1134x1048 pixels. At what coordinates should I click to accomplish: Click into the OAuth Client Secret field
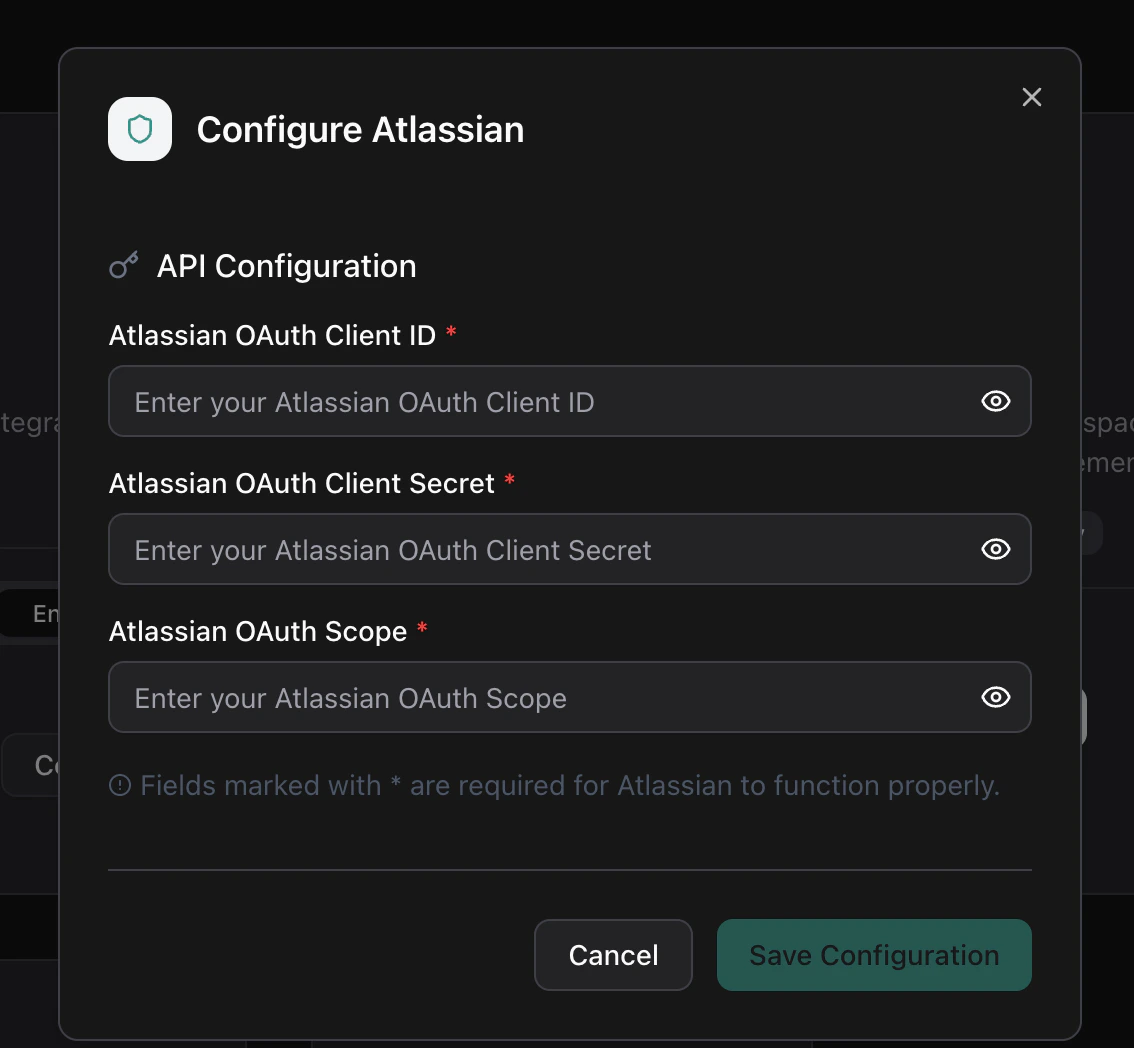tap(540, 549)
